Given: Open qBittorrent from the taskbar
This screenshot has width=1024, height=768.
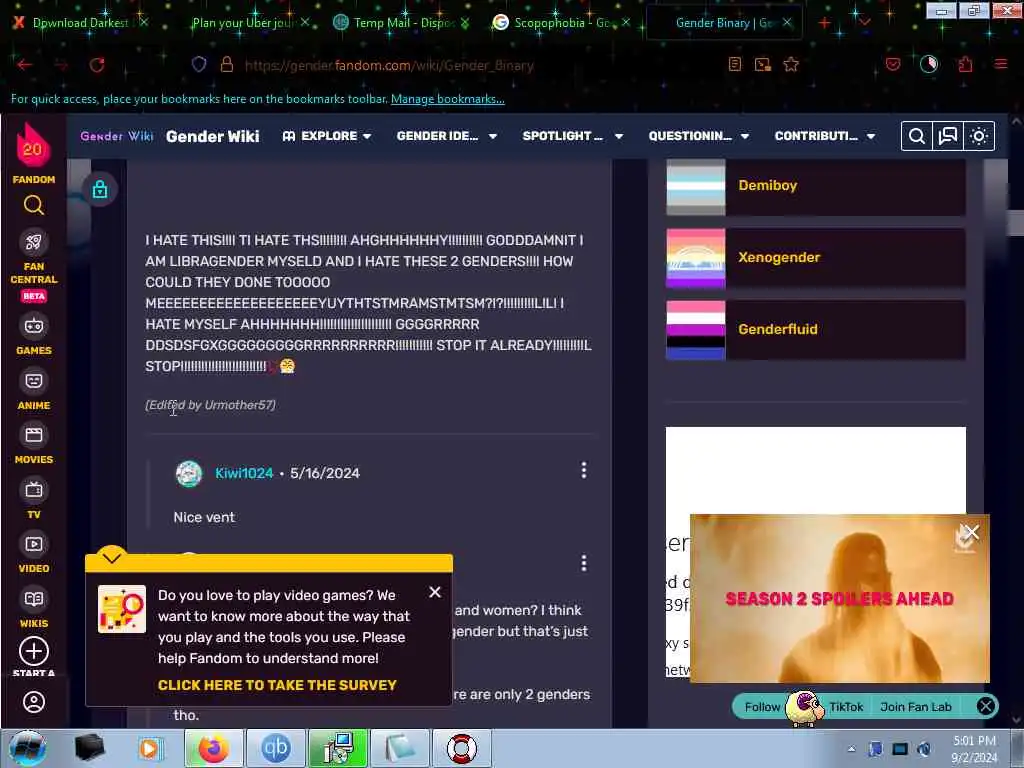Looking at the screenshot, I should (276, 748).
